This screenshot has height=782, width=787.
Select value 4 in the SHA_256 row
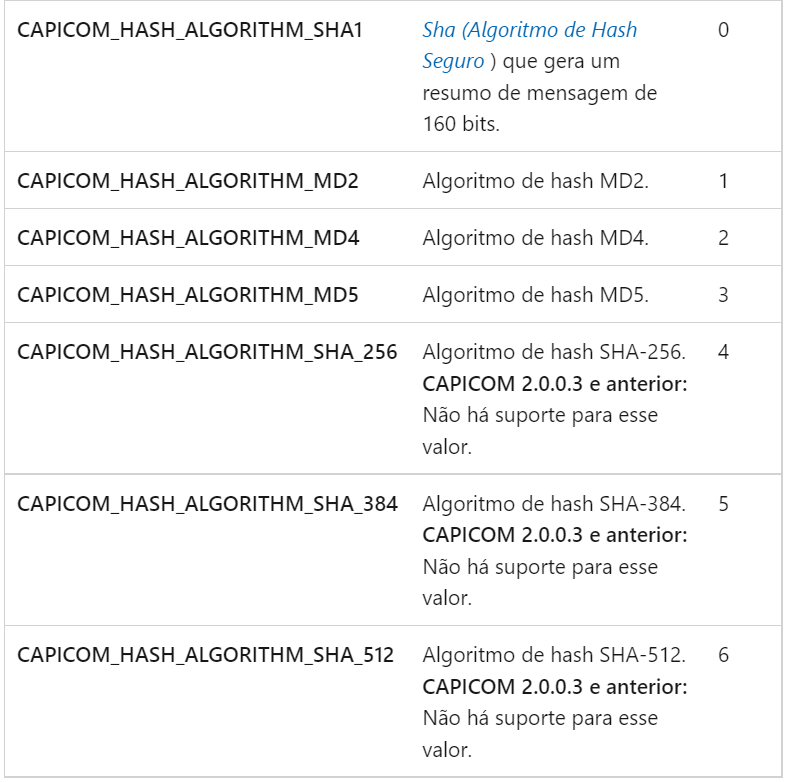(723, 352)
